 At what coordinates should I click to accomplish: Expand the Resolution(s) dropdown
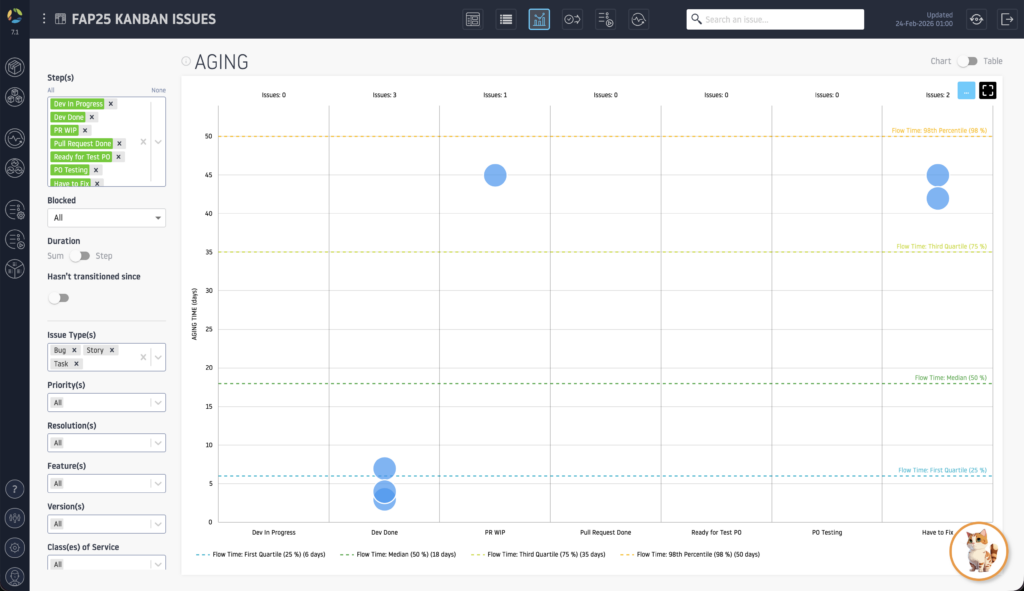coord(106,442)
